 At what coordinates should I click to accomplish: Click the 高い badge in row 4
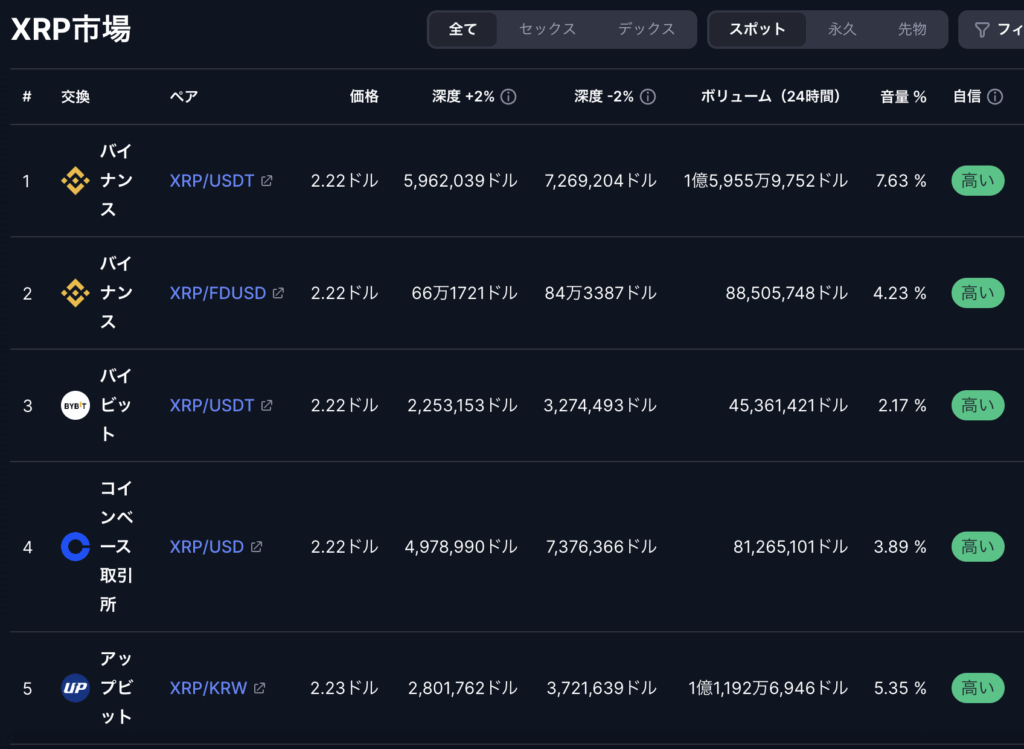[x=978, y=547]
